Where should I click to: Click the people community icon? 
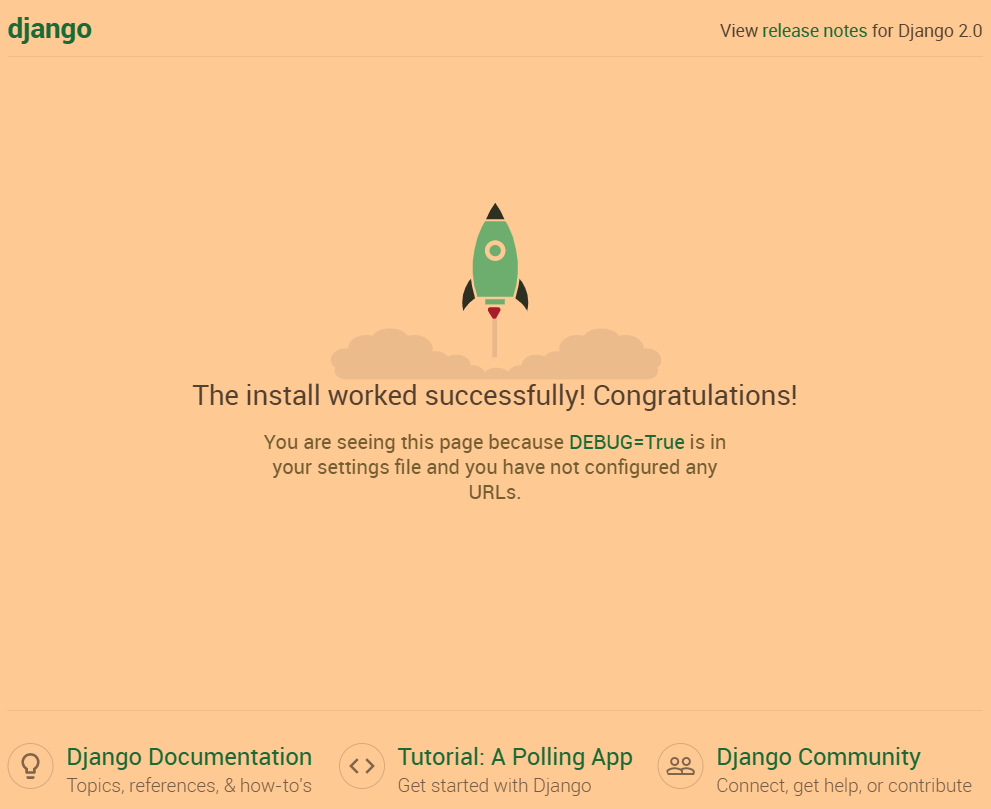coord(681,766)
